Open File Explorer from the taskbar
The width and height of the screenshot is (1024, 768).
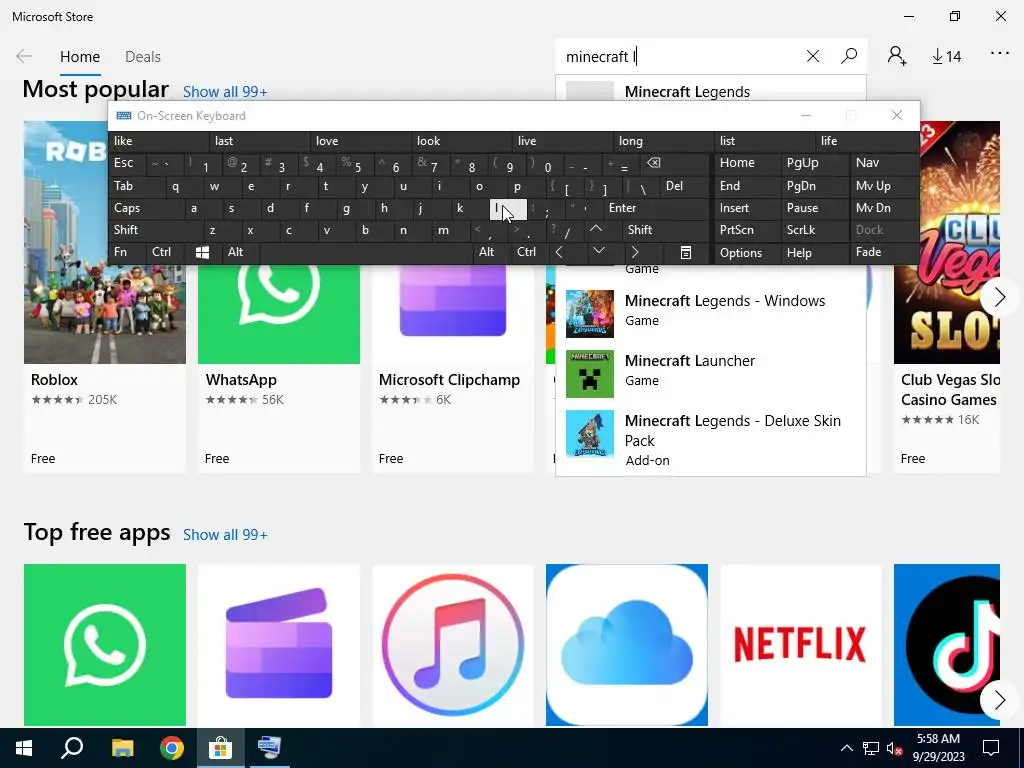[122, 748]
